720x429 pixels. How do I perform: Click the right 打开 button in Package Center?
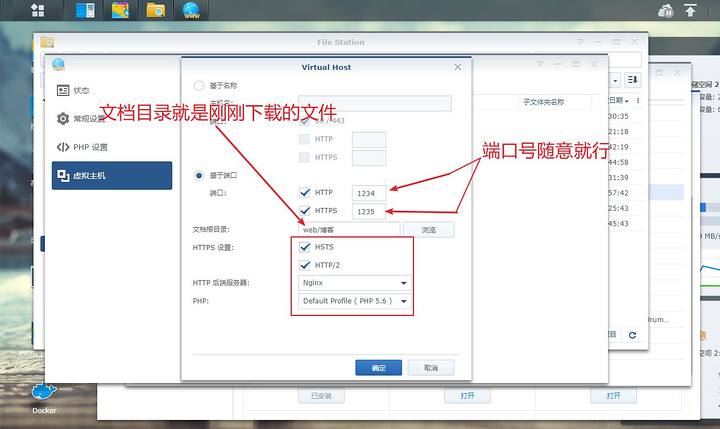[x=613, y=396]
